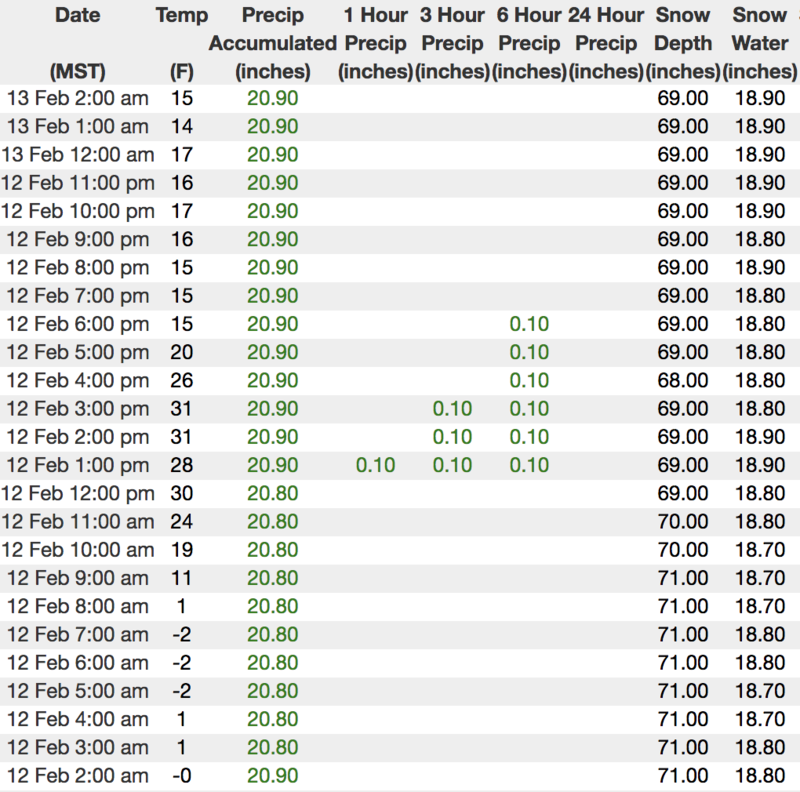Select the 0.10 one-hour precip value

375,465
